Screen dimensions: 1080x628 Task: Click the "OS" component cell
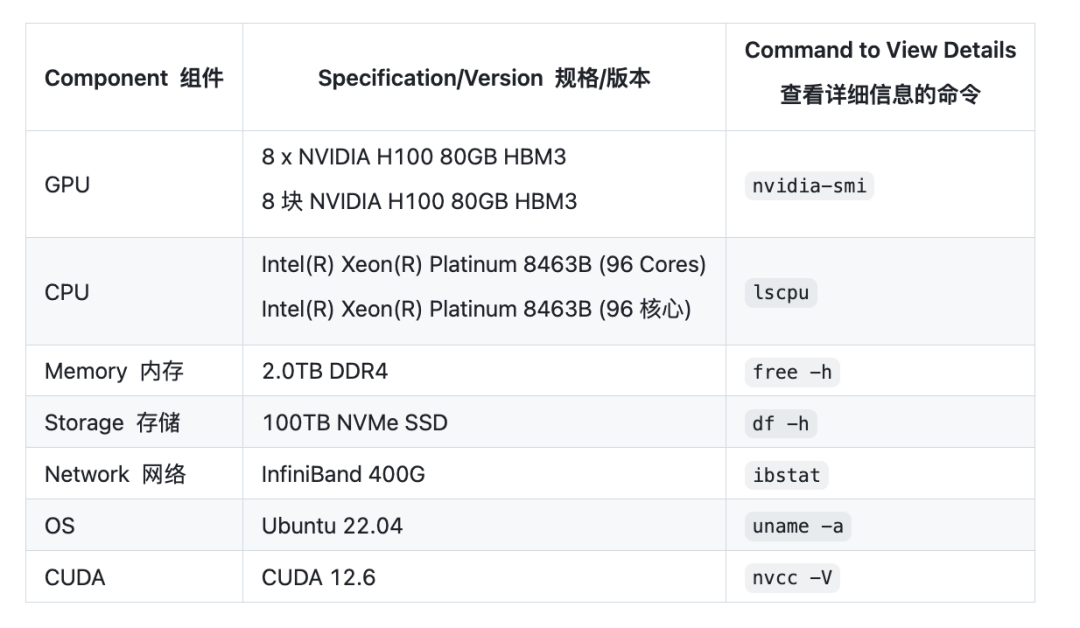pos(60,526)
